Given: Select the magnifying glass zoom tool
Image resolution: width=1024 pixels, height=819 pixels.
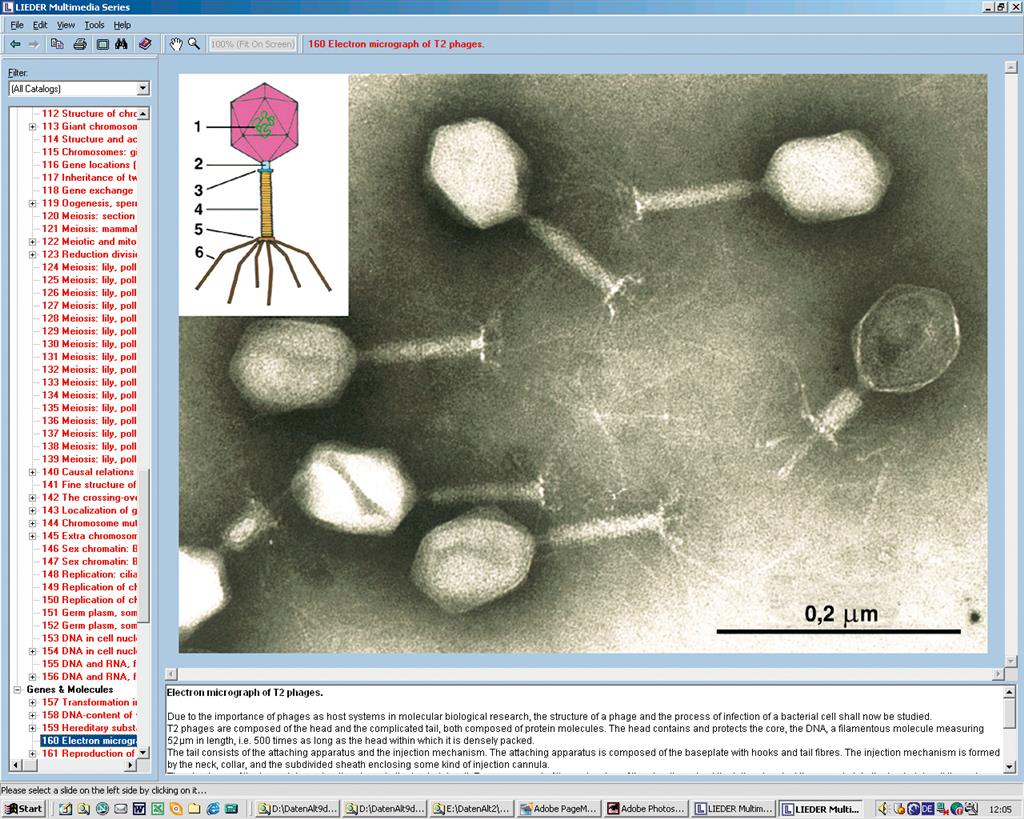Looking at the screenshot, I should (194, 44).
